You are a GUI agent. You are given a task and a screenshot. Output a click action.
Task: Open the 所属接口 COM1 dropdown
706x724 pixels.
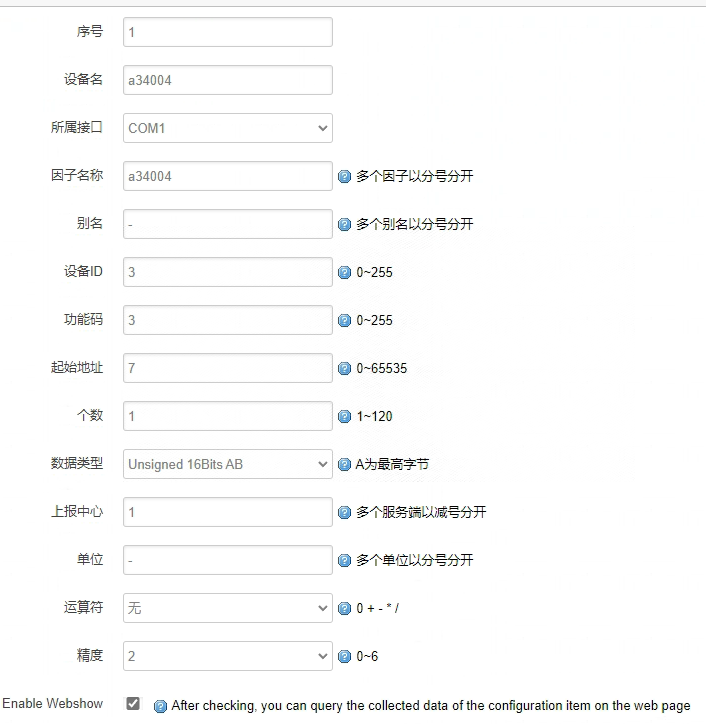click(228, 128)
